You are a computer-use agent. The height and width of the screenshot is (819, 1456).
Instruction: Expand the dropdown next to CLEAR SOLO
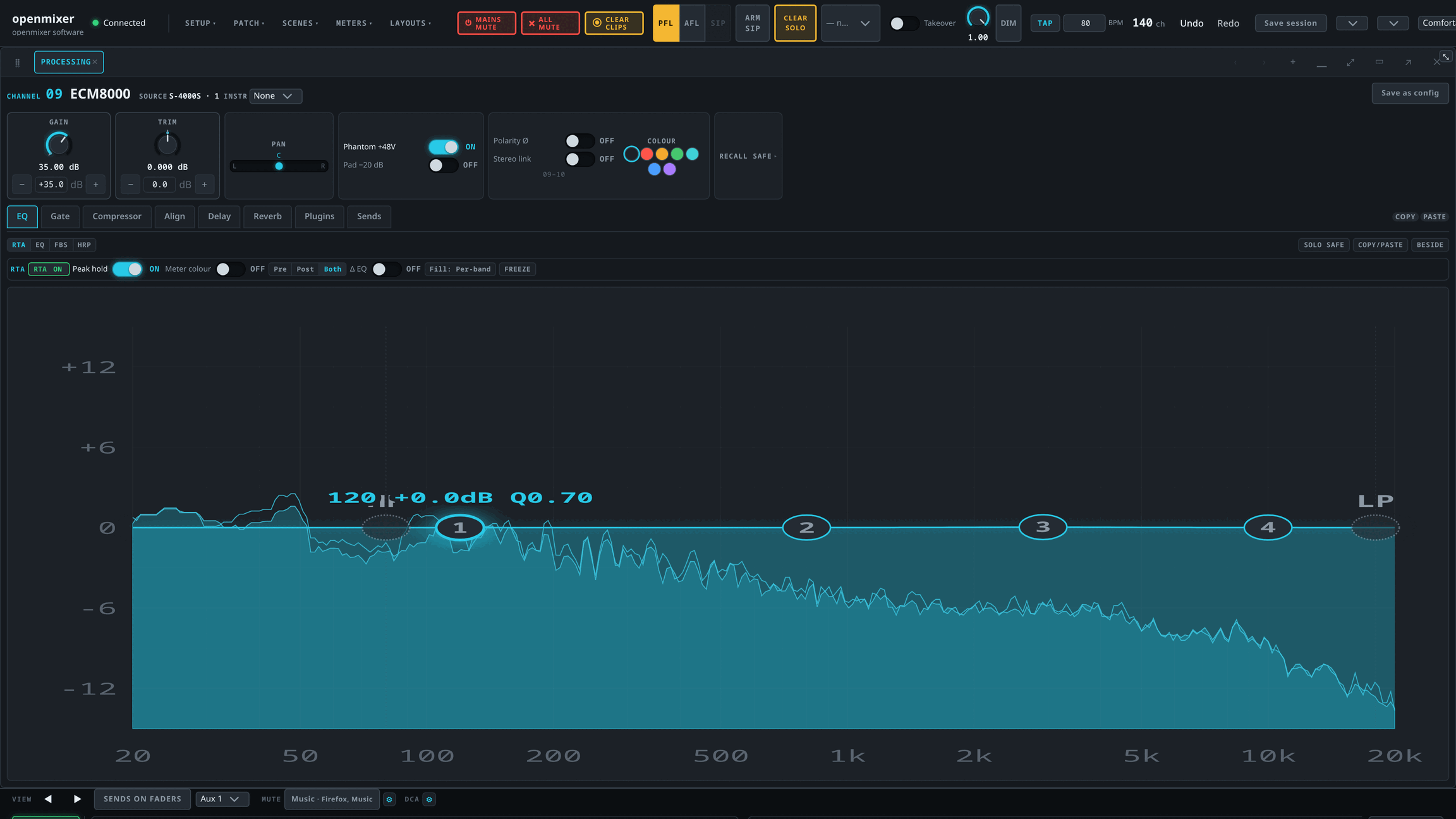(850, 23)
